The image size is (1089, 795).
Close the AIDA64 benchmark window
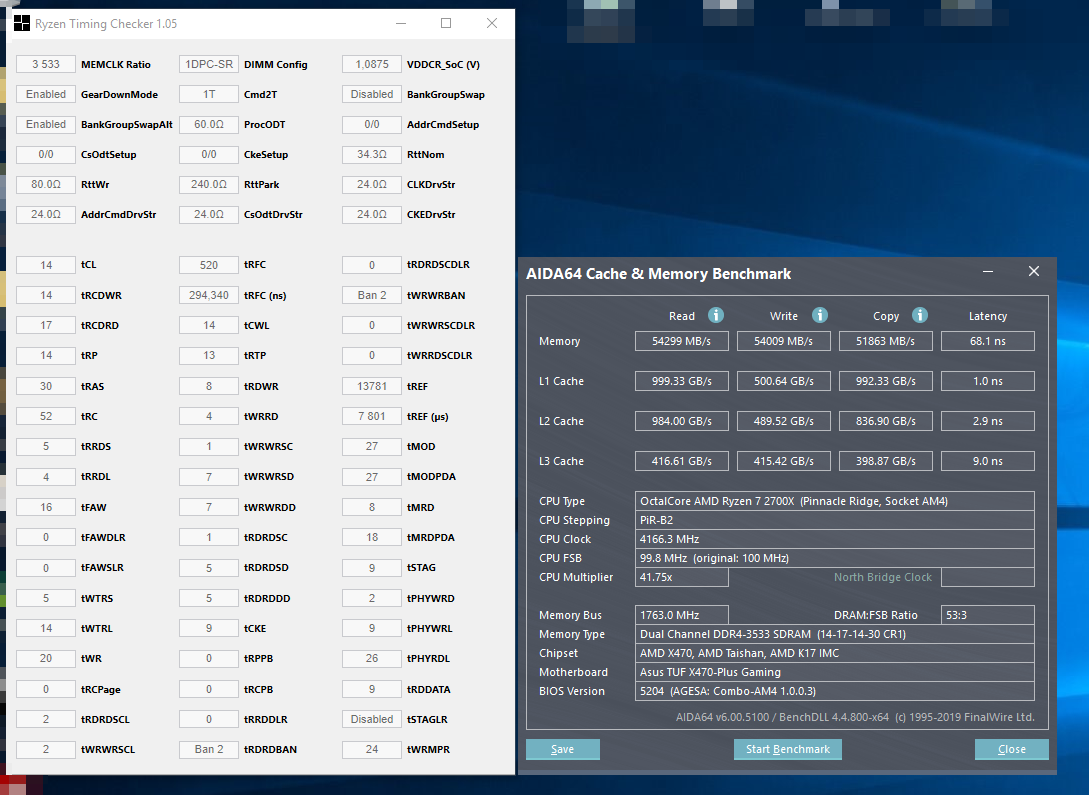coord(1033,271)
